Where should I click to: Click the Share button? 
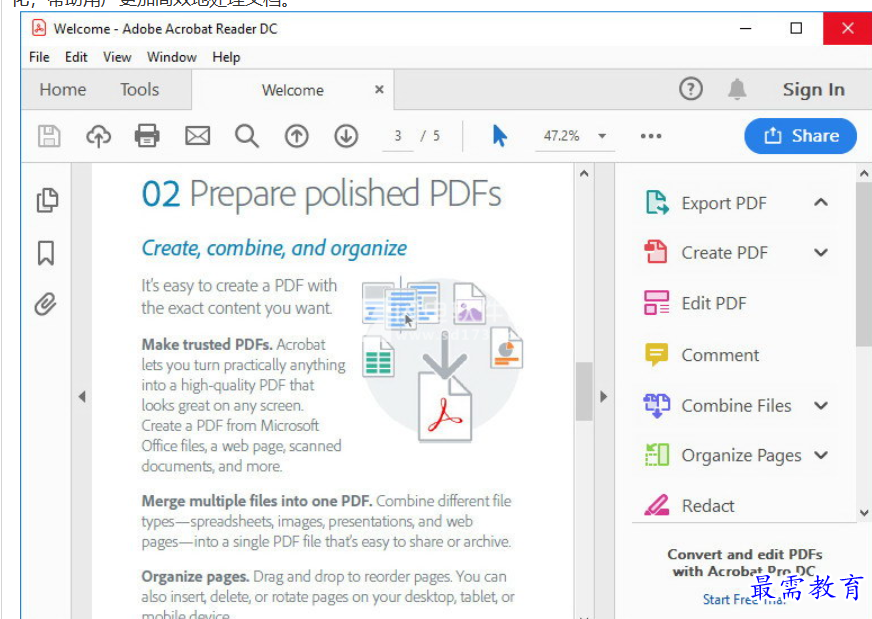tap(800, 136)
